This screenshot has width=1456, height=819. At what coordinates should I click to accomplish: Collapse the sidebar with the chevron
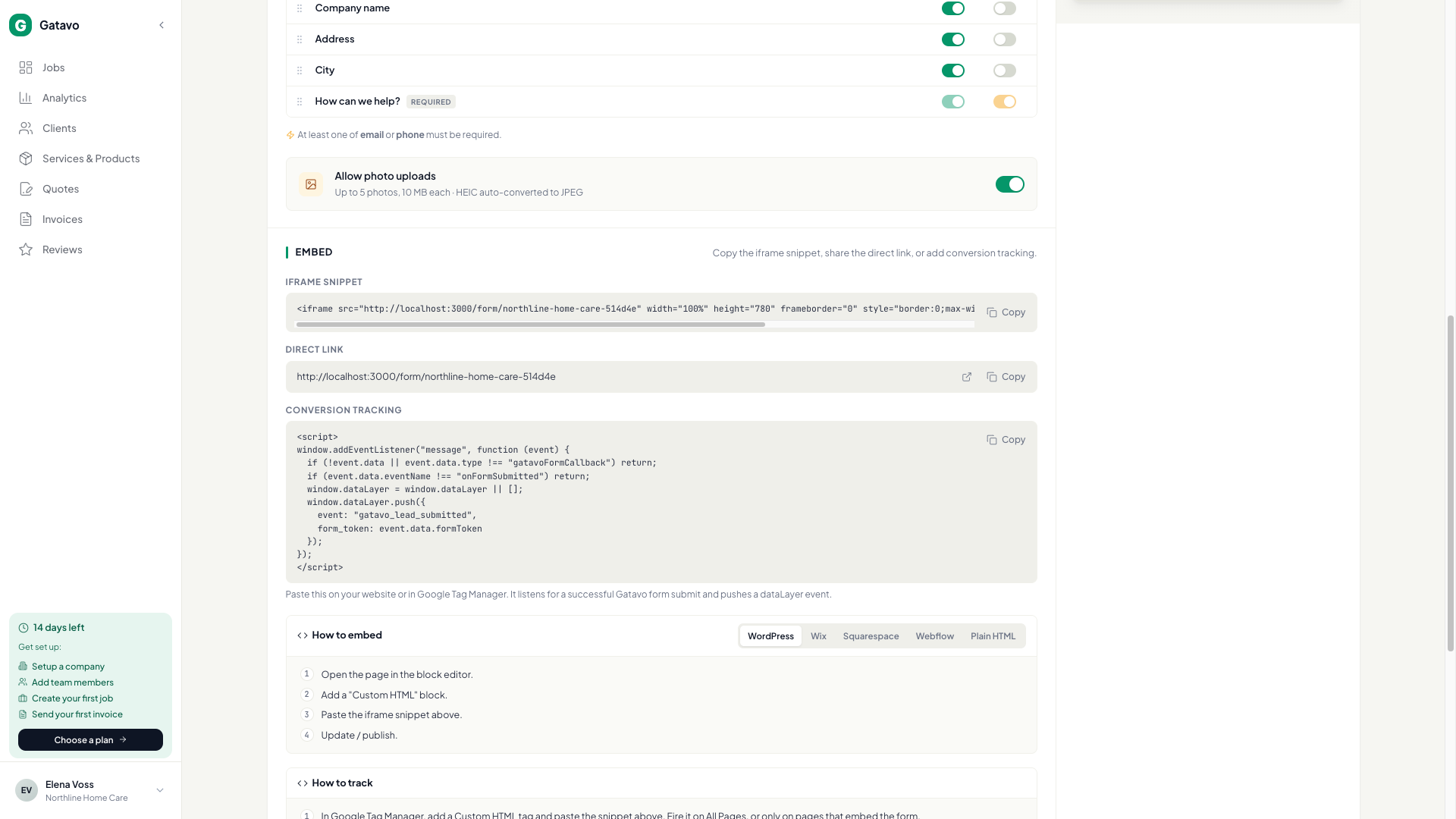coord(162,25)
